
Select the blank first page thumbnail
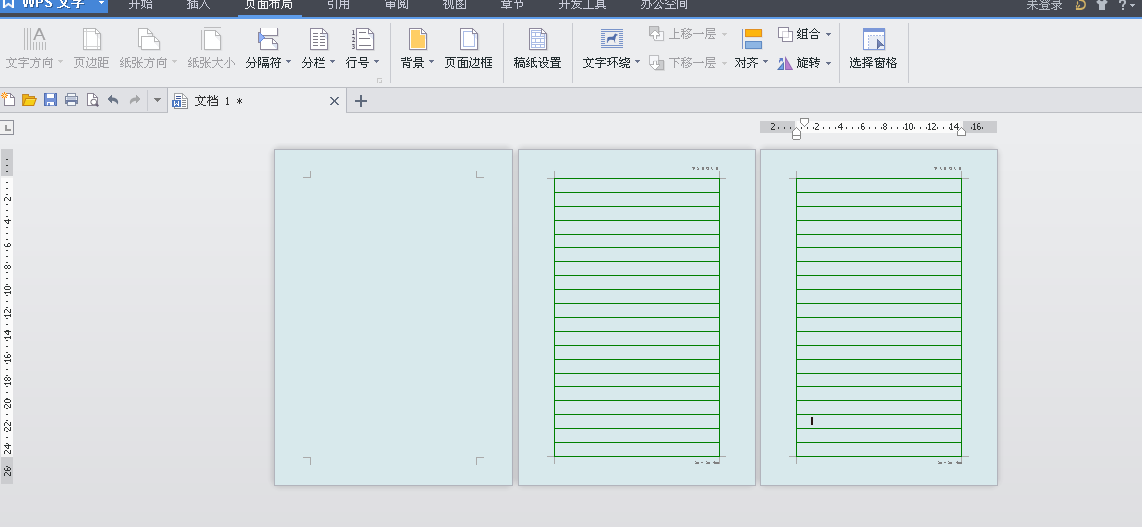coord(393,317)
